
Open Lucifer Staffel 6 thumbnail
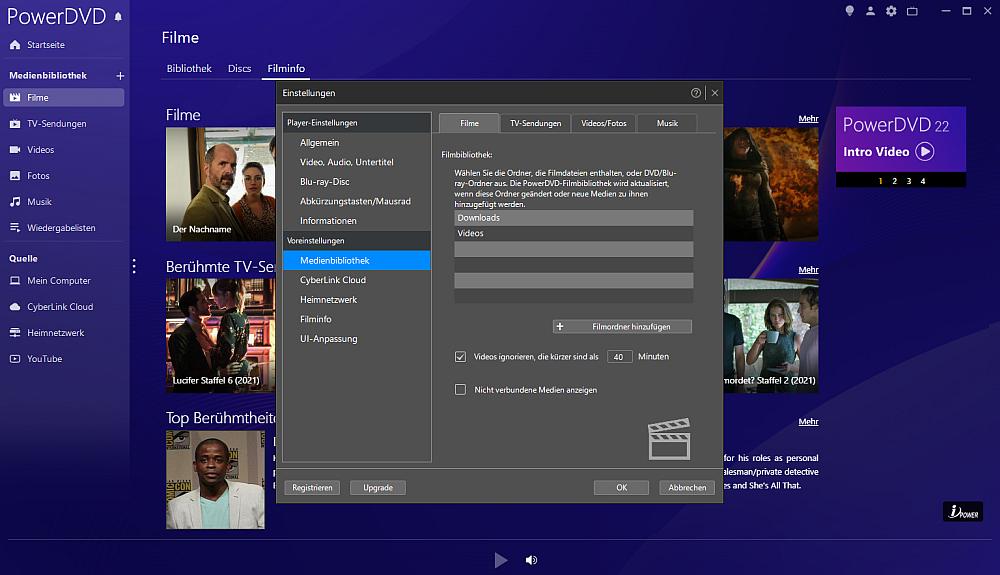point(221,335)
